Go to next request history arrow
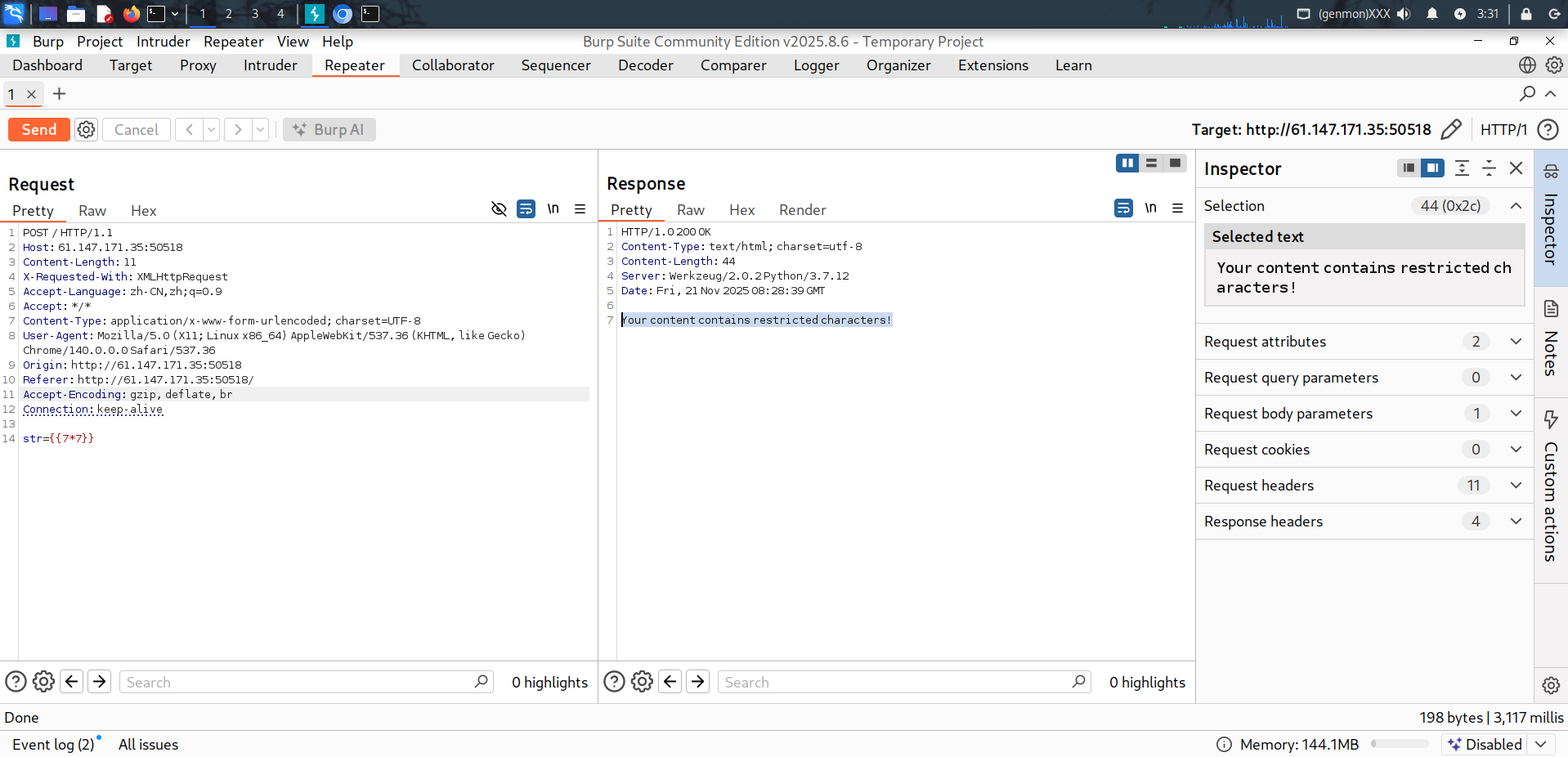 [238, 129]
